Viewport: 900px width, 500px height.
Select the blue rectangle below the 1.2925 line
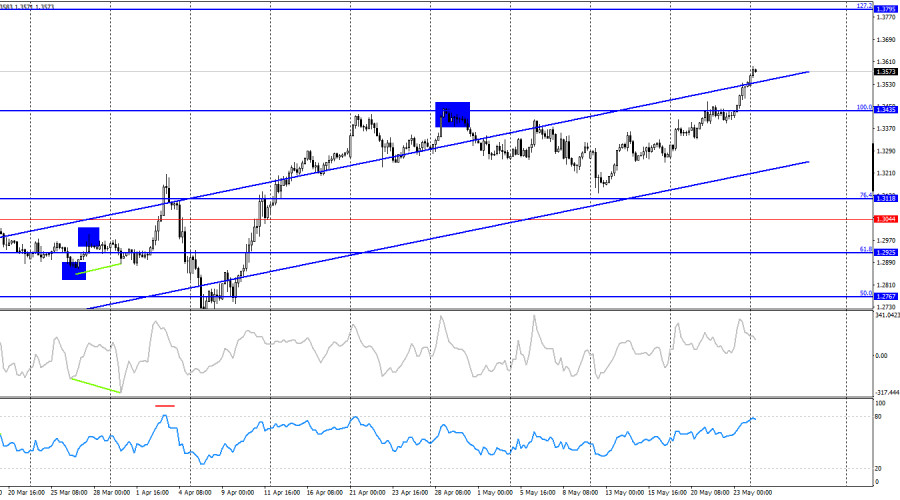(73, 271)
